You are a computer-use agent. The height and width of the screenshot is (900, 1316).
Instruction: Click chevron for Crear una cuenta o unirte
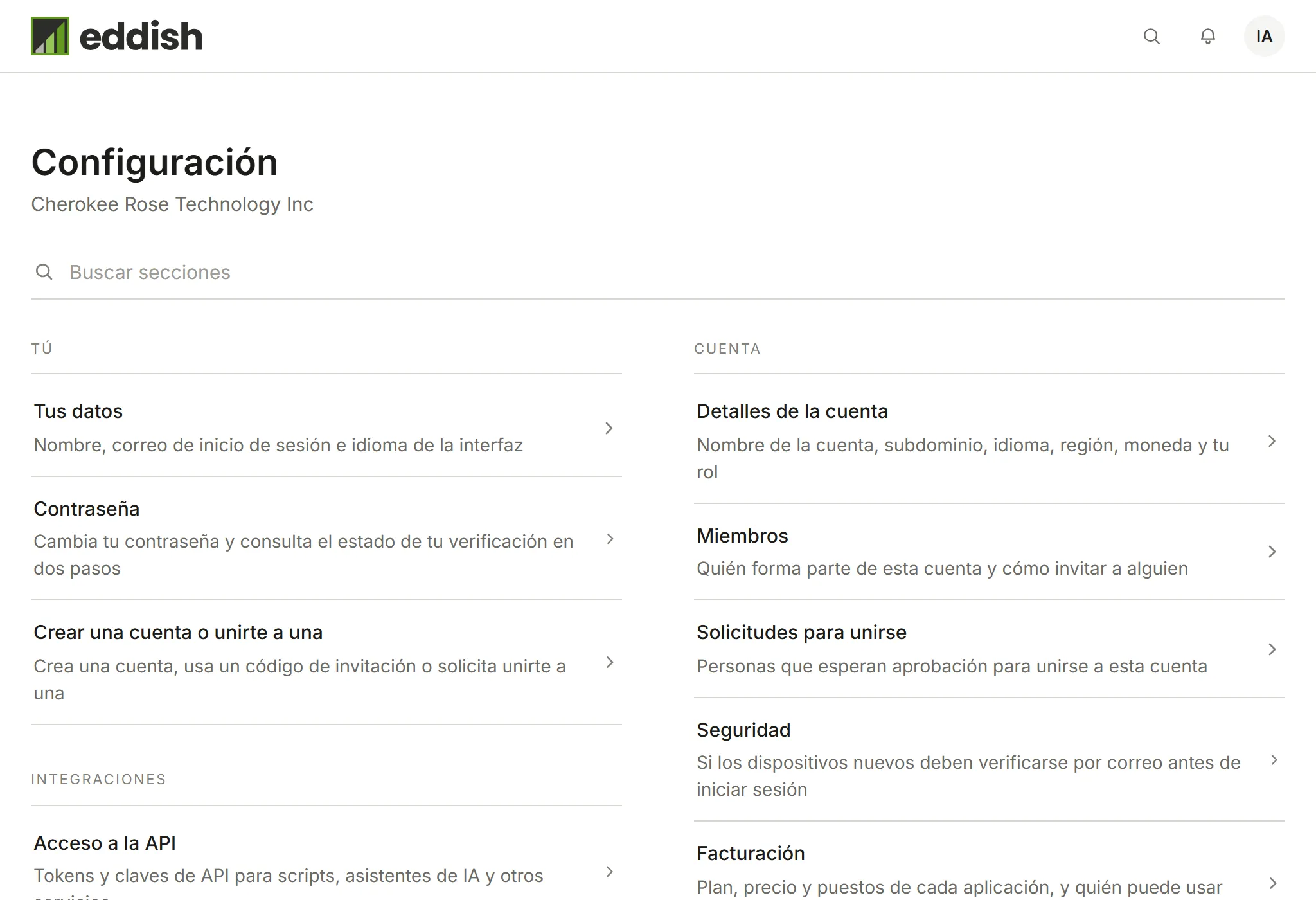pyautogui.click(x=610, y=662)
